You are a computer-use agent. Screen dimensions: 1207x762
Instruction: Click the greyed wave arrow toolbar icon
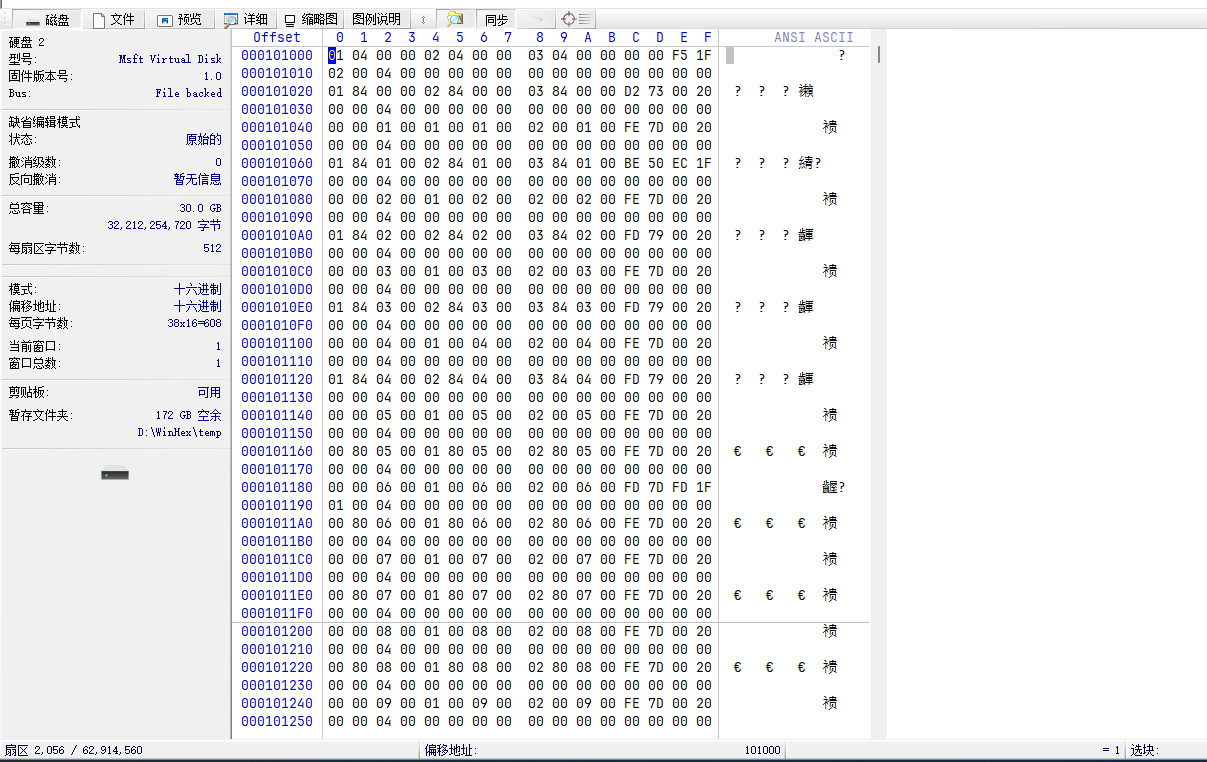(x=536, y=19)
